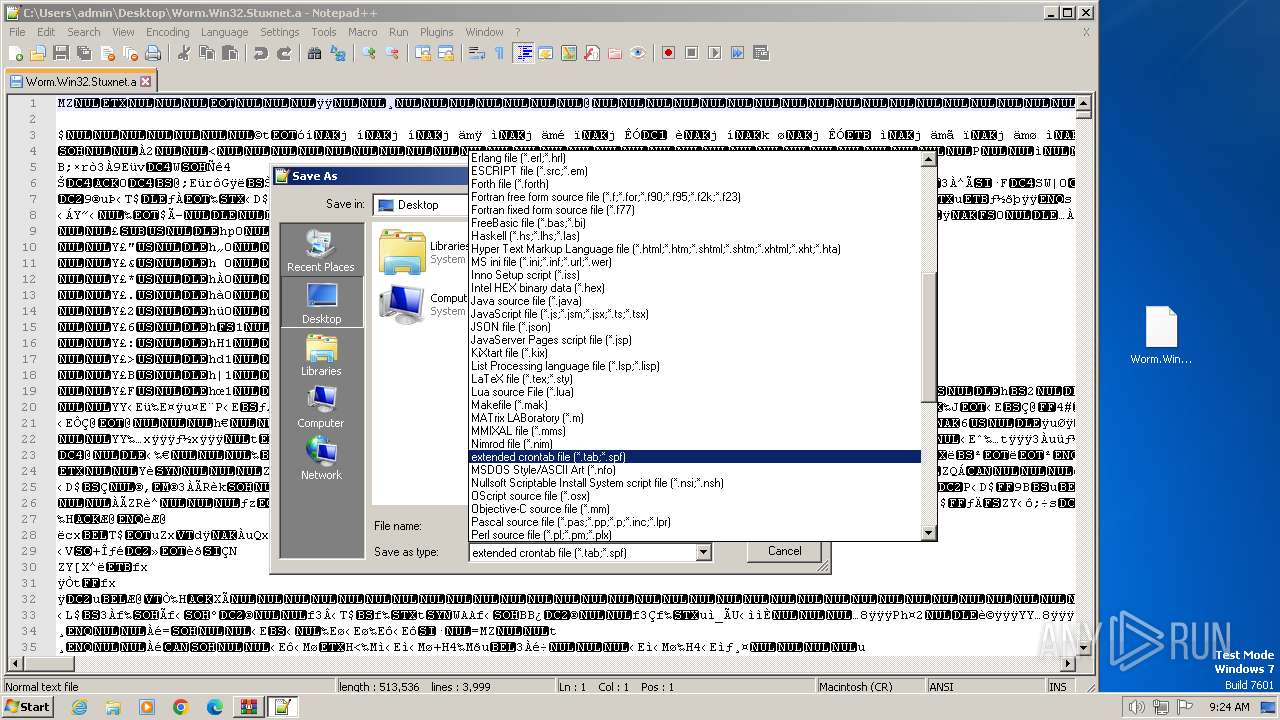Open the Plugins menu

pyautogui.click(x=436, y=32)
